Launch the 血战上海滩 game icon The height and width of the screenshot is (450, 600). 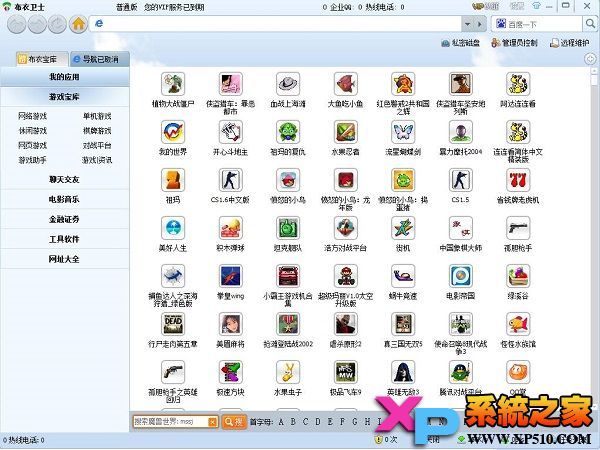point(288,84)
